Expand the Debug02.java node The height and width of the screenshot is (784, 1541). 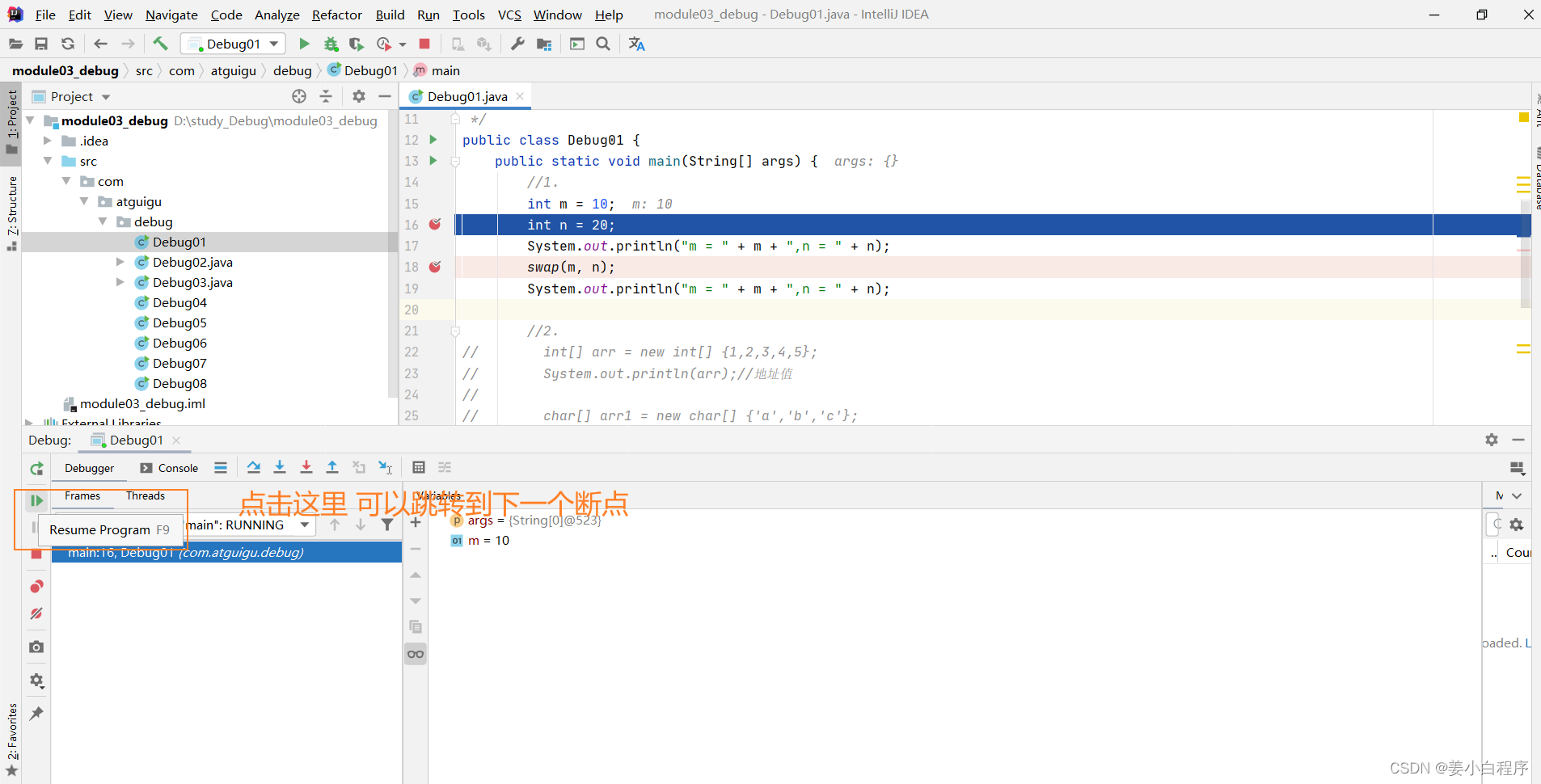point(120,262)
